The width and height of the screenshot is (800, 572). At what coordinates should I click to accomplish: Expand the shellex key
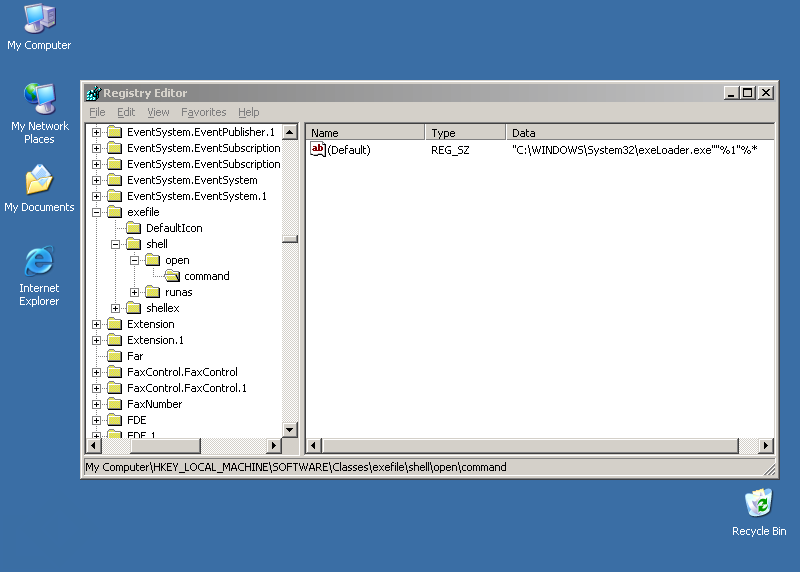click(x=115, y=308)
